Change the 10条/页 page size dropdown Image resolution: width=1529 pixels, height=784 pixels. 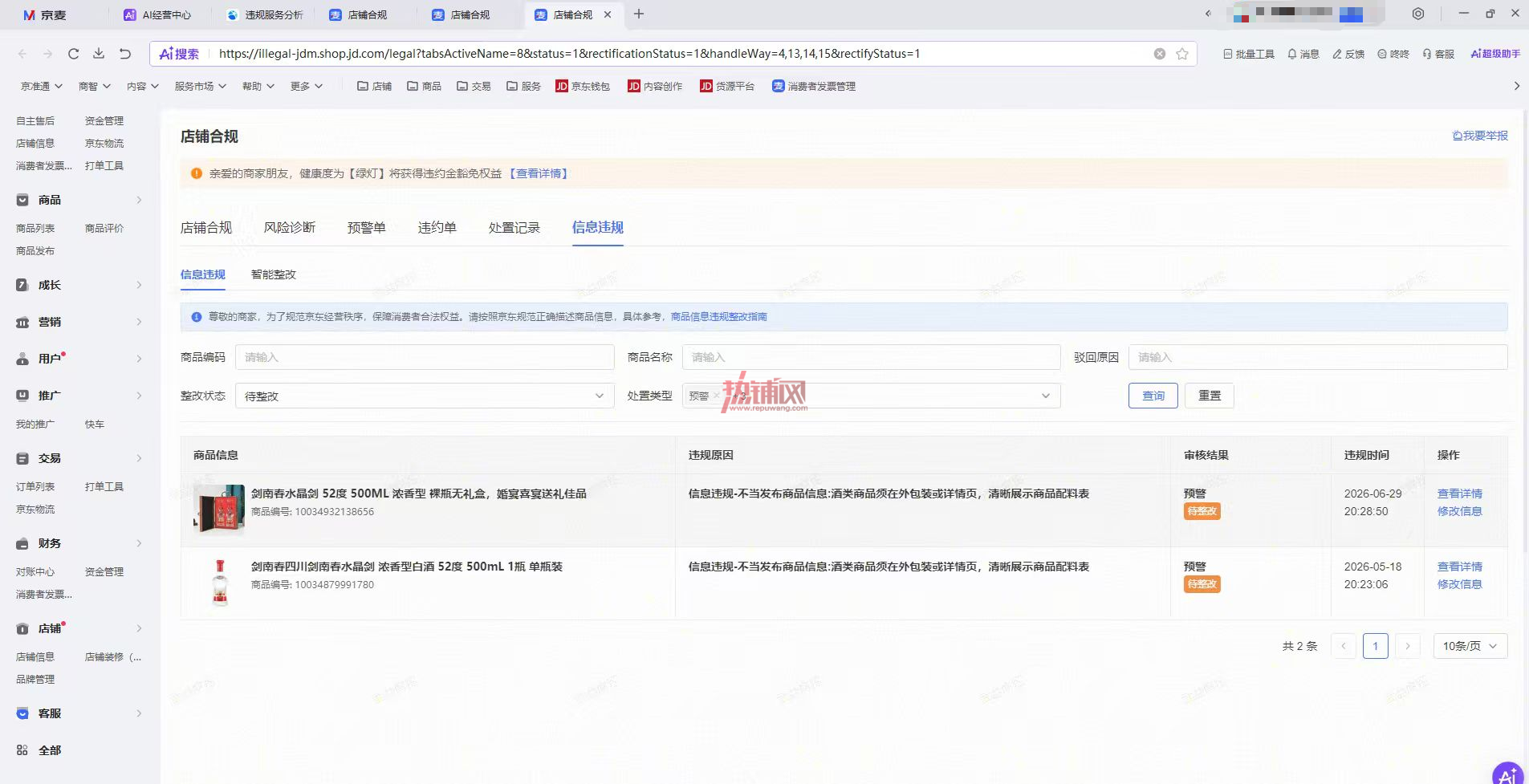[x=1470, y=646]
